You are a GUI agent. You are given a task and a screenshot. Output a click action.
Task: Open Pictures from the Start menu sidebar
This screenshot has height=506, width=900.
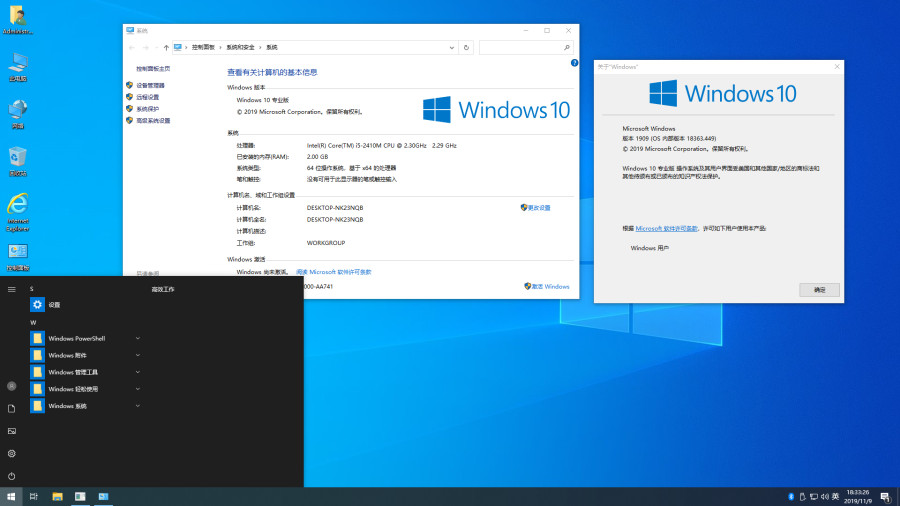coord(11,431)
